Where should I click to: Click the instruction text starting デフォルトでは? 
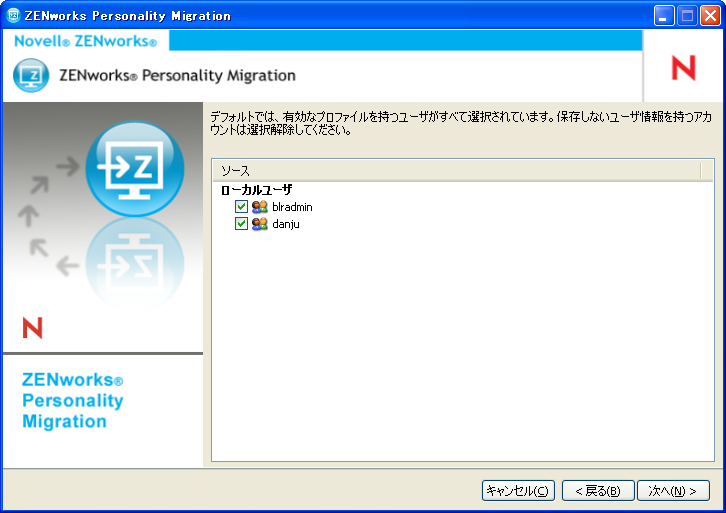[x=461, y=123]
